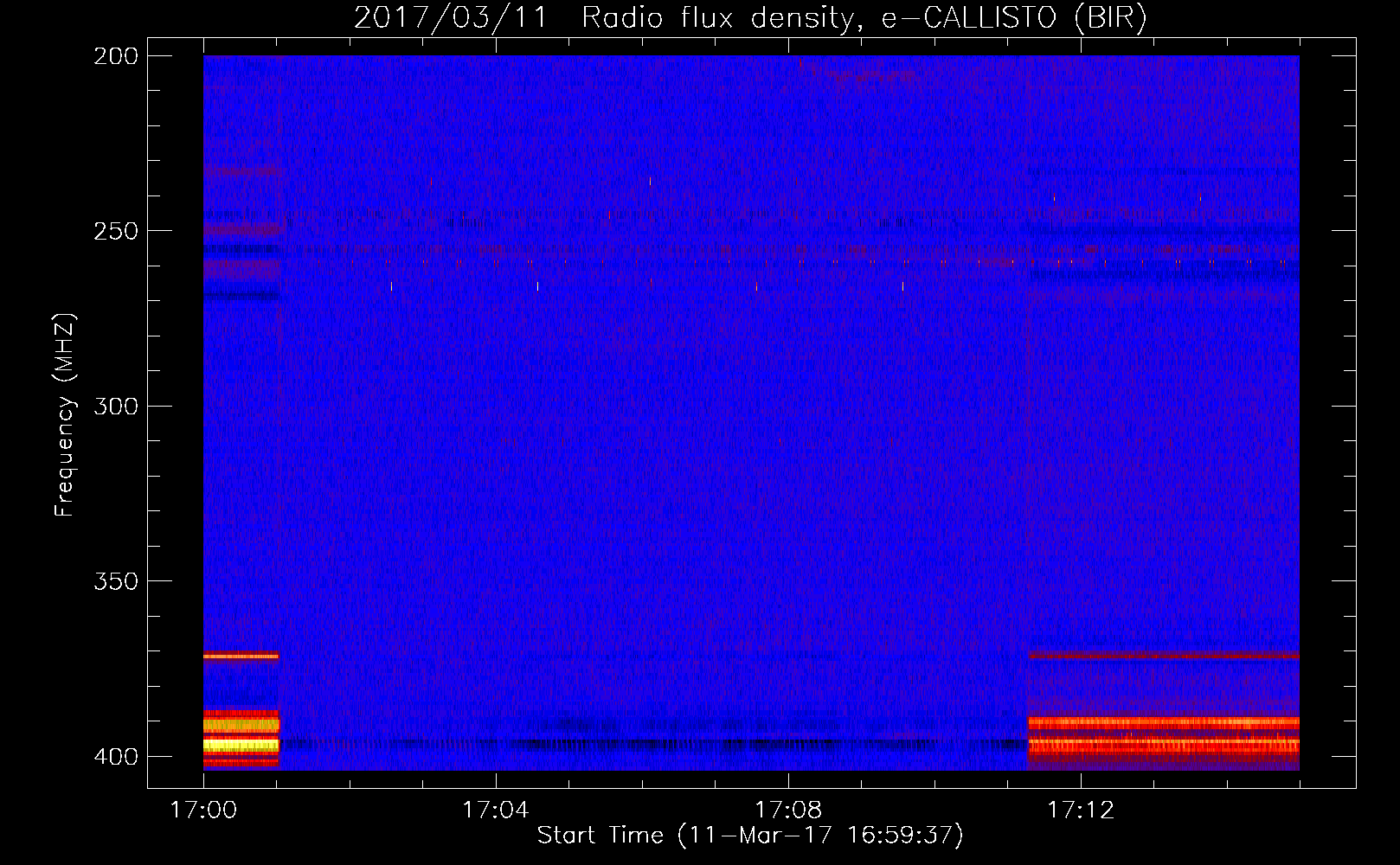The height and width of the screenshot is (865, 1400).
Task: Click the 17:00 time tick label
Action: pyautogui.click(x=203, y=810)
